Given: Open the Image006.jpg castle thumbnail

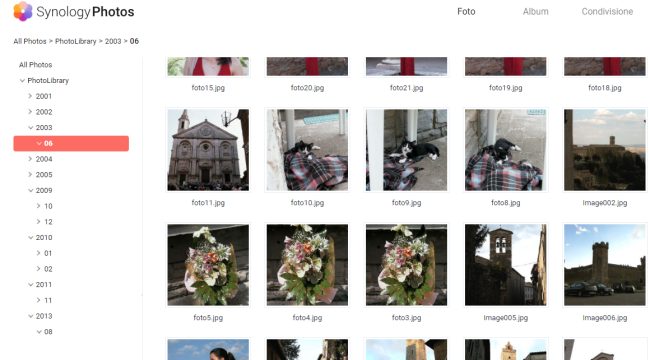Looking at the screenshot, I should tap(604, 265).
